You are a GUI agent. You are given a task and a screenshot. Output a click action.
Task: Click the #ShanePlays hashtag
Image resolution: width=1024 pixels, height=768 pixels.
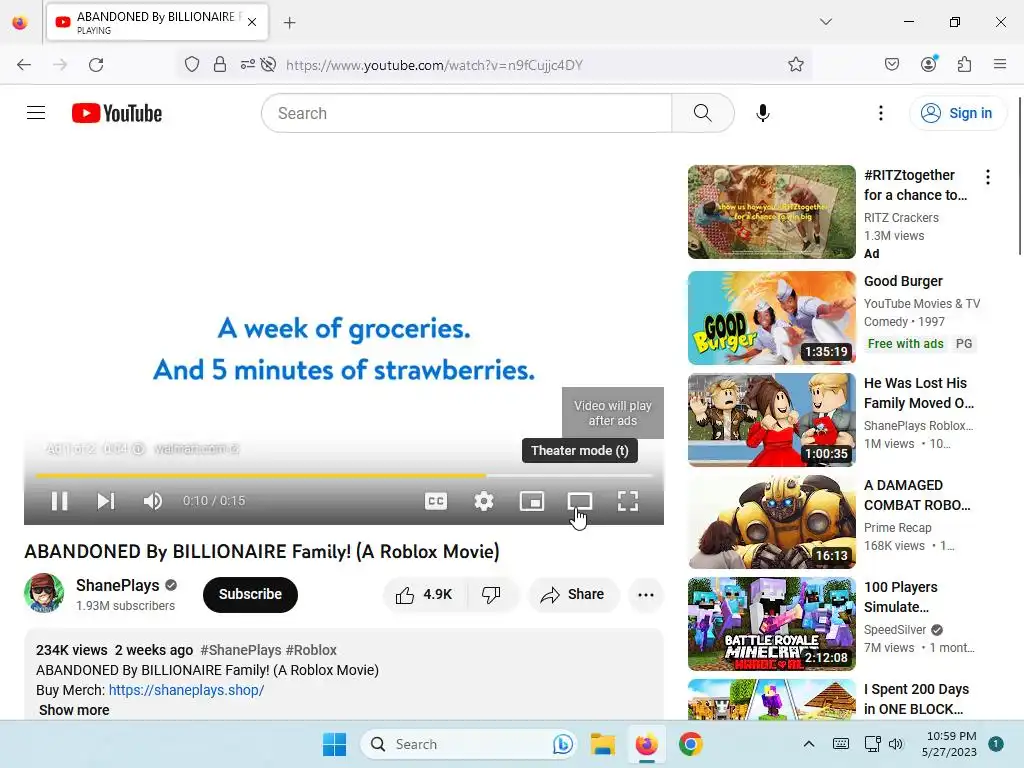(x=241, y=650)
